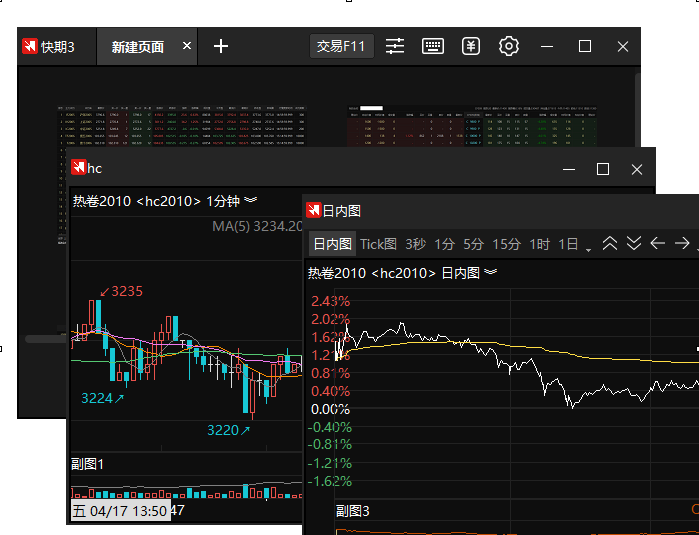This screenshot has width=699, height=535.
Task: Click the -1.62% axis label
Action: point(329,482)
